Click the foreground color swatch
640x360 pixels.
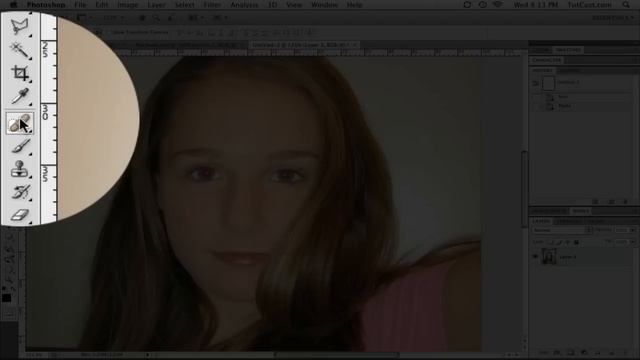coord(6,298)
